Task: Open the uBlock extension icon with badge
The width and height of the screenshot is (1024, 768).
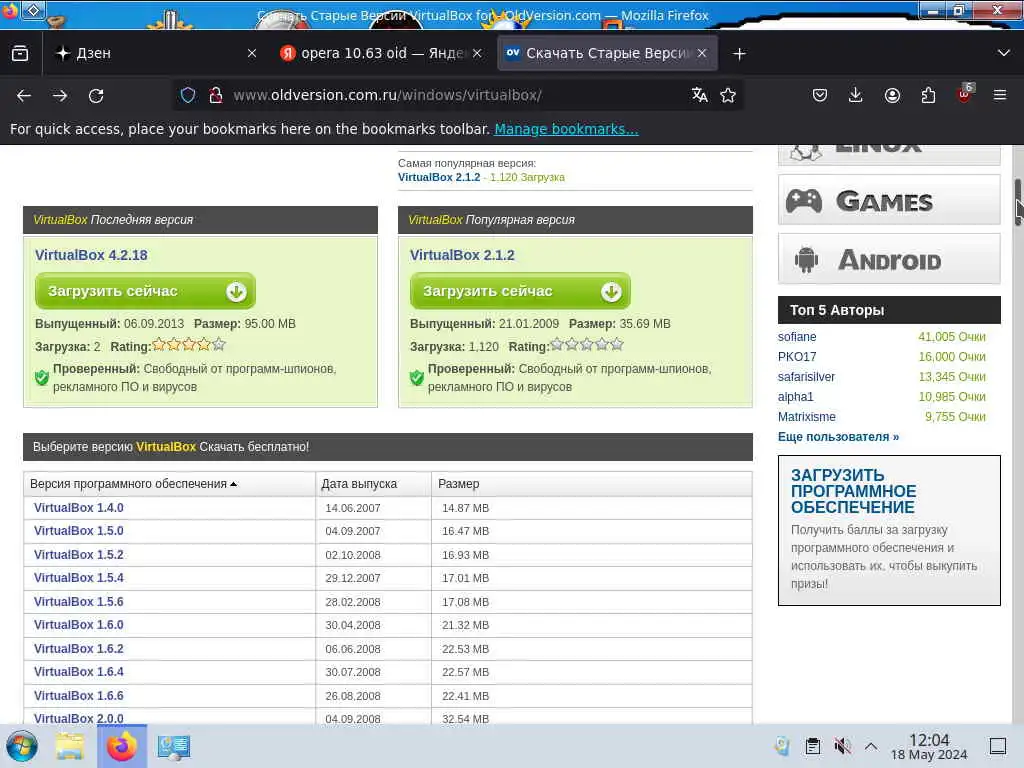Action: pyautogui.click(x=965, y=94)
